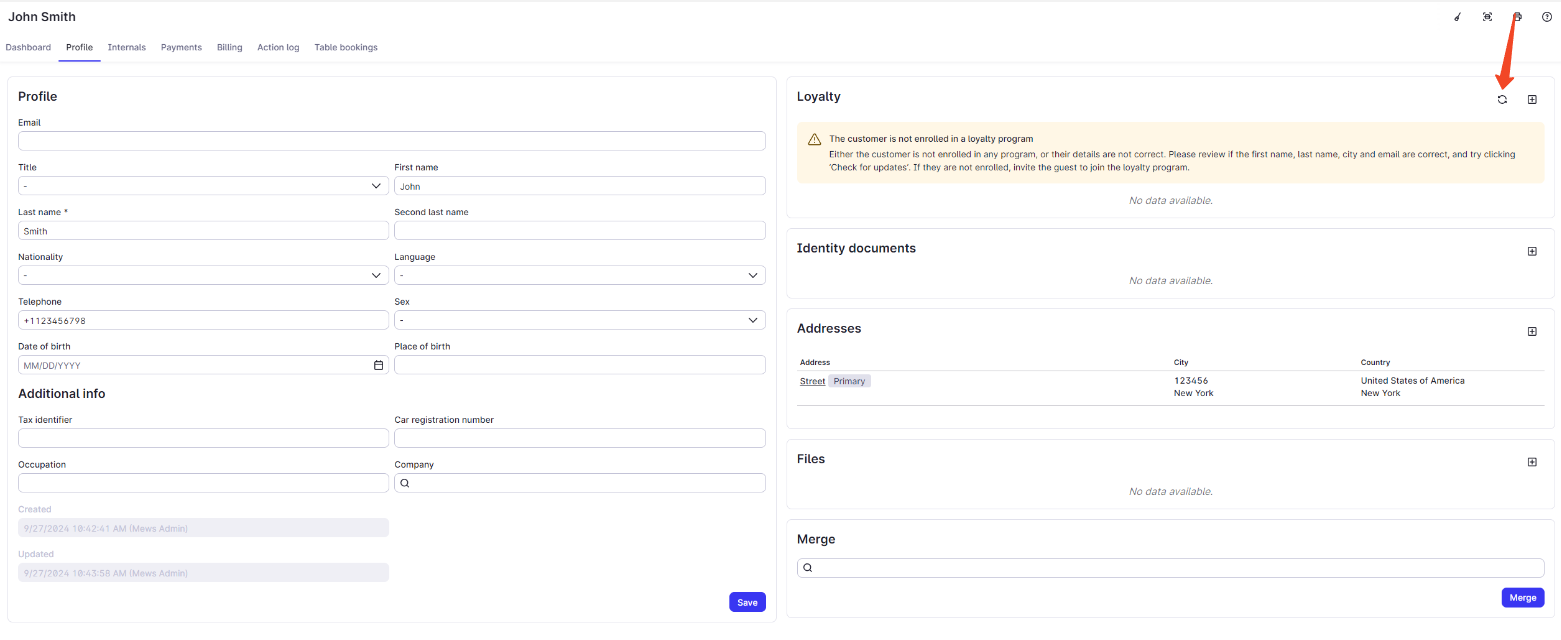Select the edit pen icon

point(1456,16)
